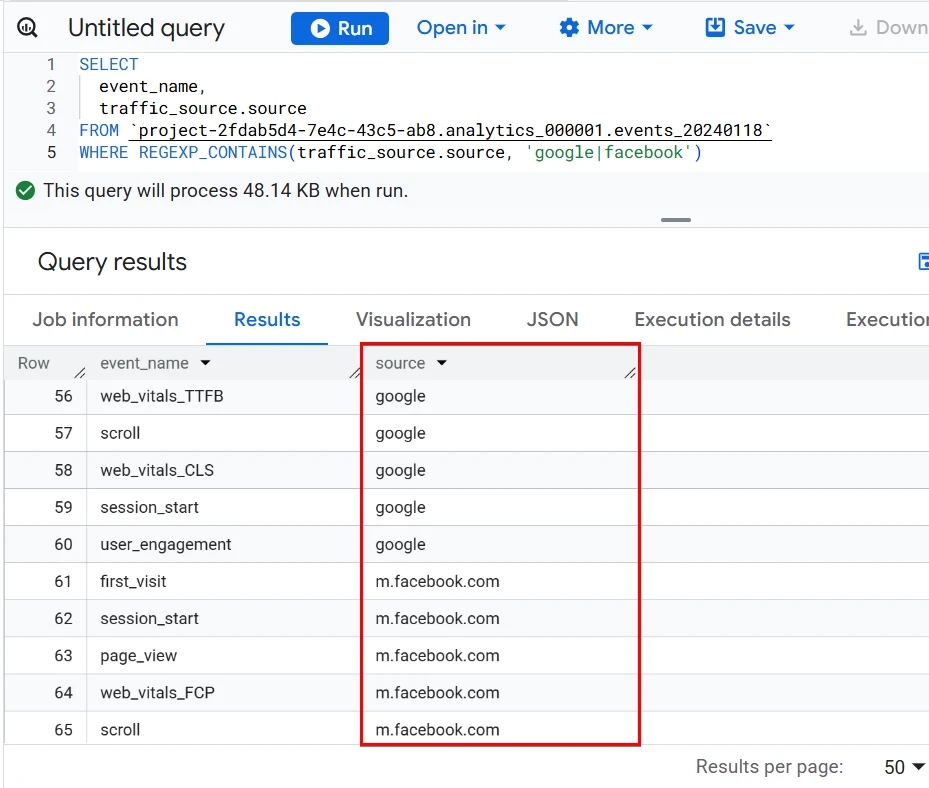Viewport: 929px width, 788px height.
Task: Click the Download button
Action: click(888, 28)
